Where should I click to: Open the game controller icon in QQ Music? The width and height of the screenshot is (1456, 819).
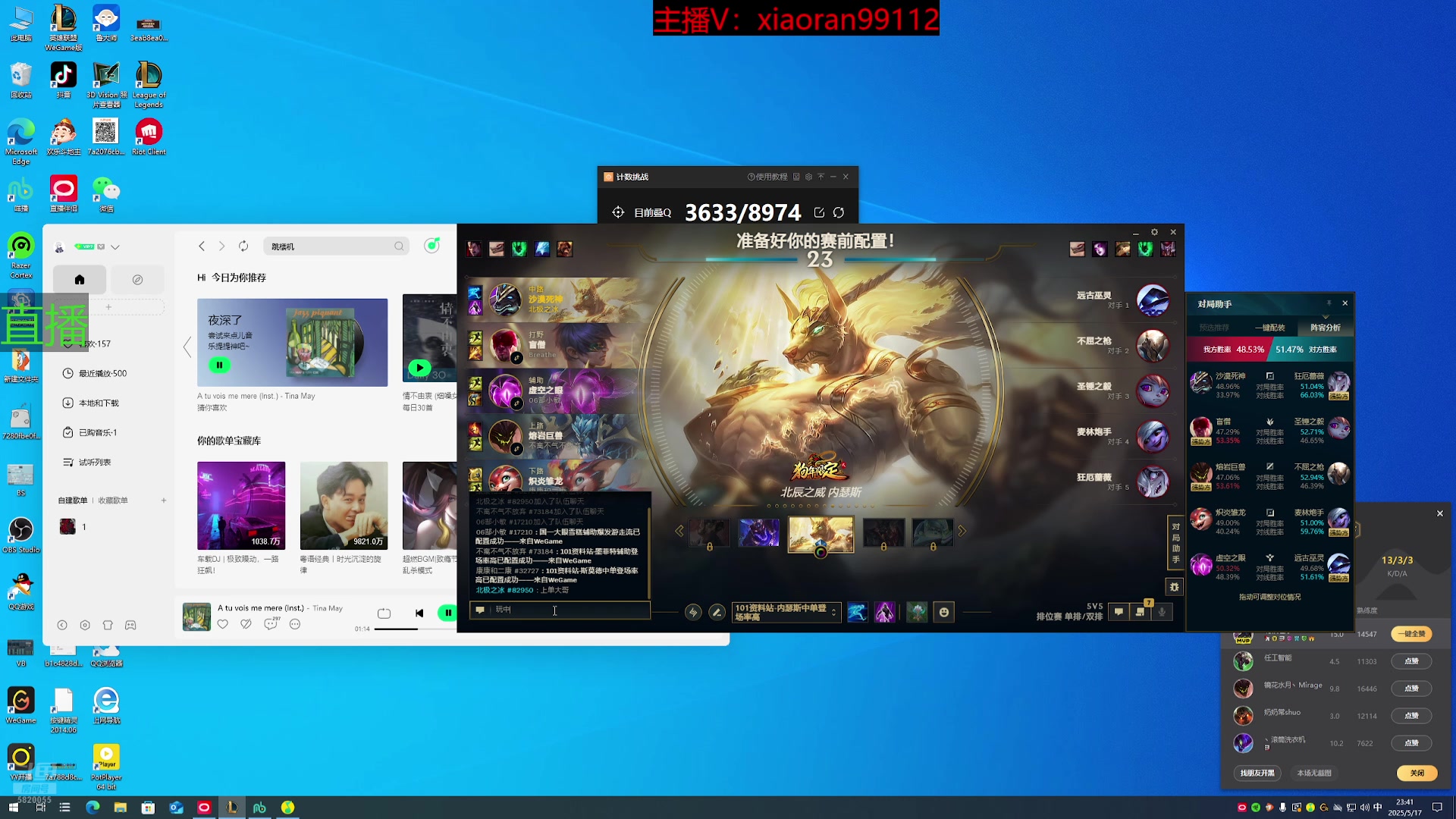130,626
